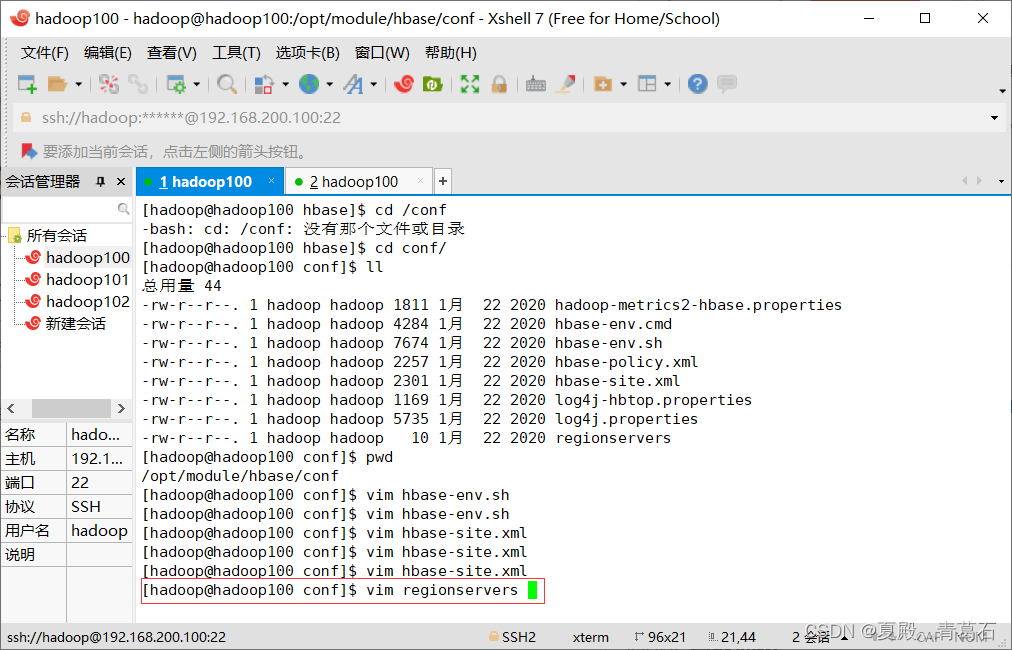Screen dimensions: 1012x650
Task: Open the 工具(T) menu
Action: coord(236,53)
